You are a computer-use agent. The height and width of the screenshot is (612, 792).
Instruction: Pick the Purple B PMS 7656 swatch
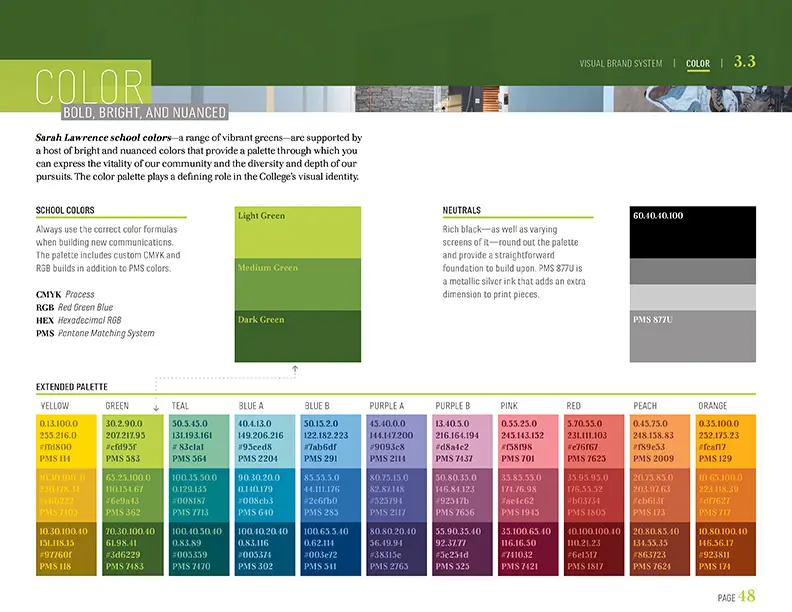(462, 495)
